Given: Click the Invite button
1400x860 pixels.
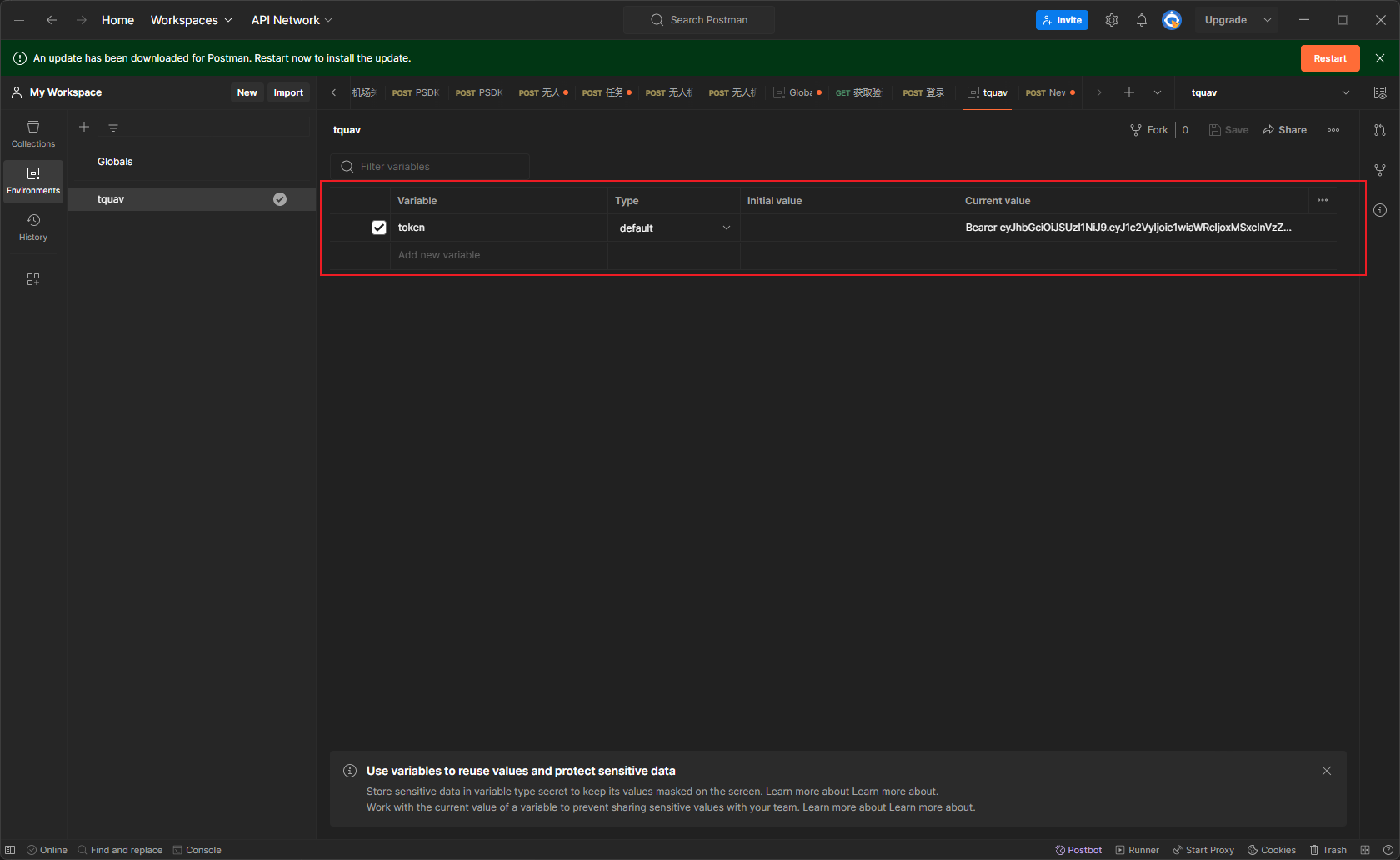Looking at the screenshot, I should coord(1062,20).
